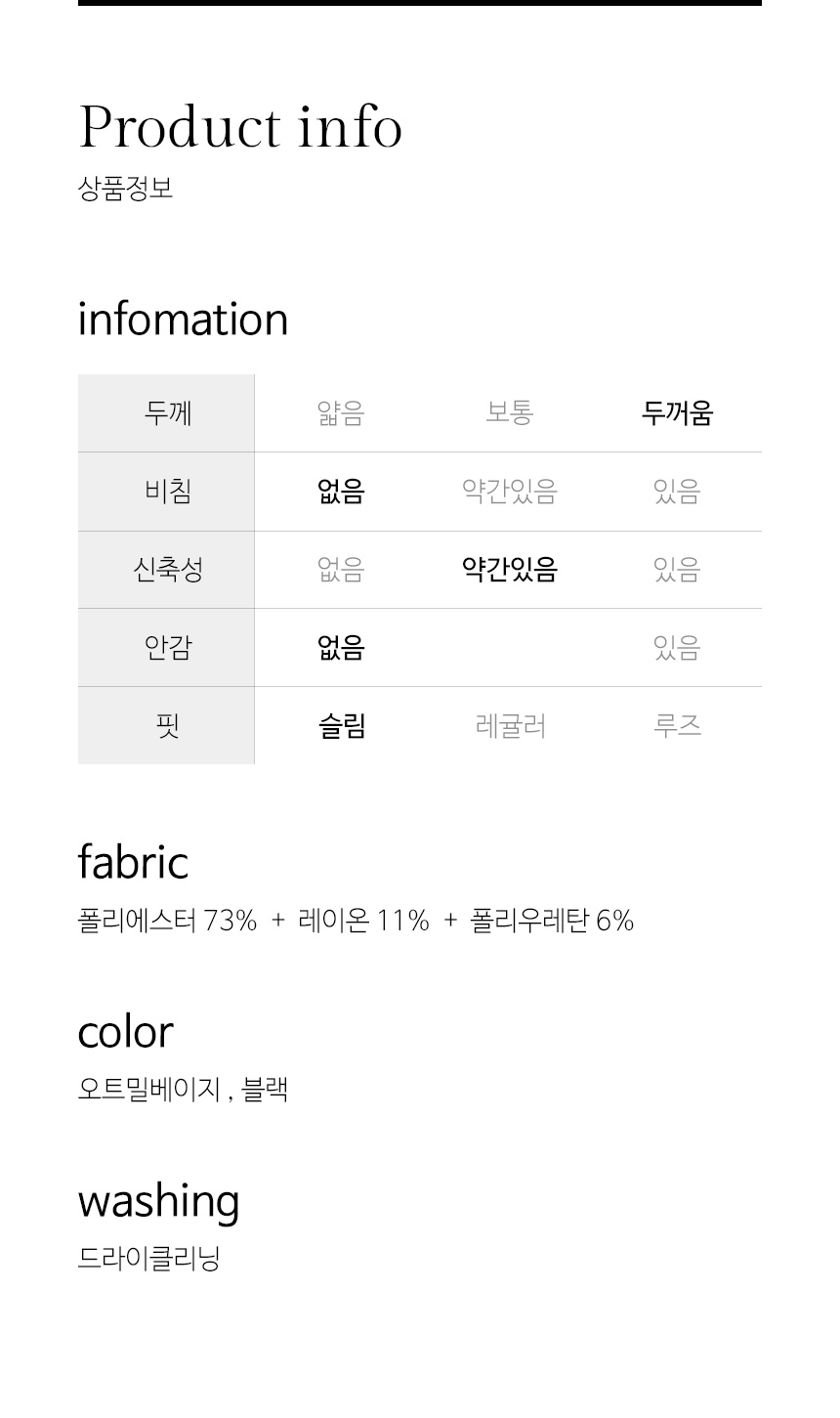840x1418 pixels.
Task: Select 없음 in the 신축성 row
Action: click(x=341, y=569)
